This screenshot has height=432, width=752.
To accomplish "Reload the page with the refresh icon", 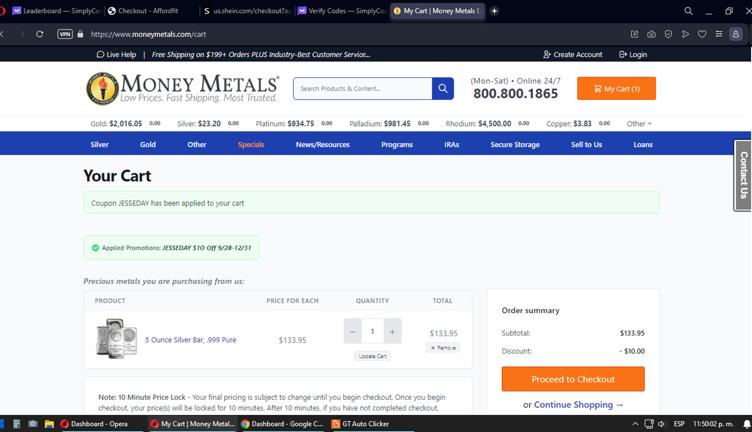I will (x=40, y=34).
